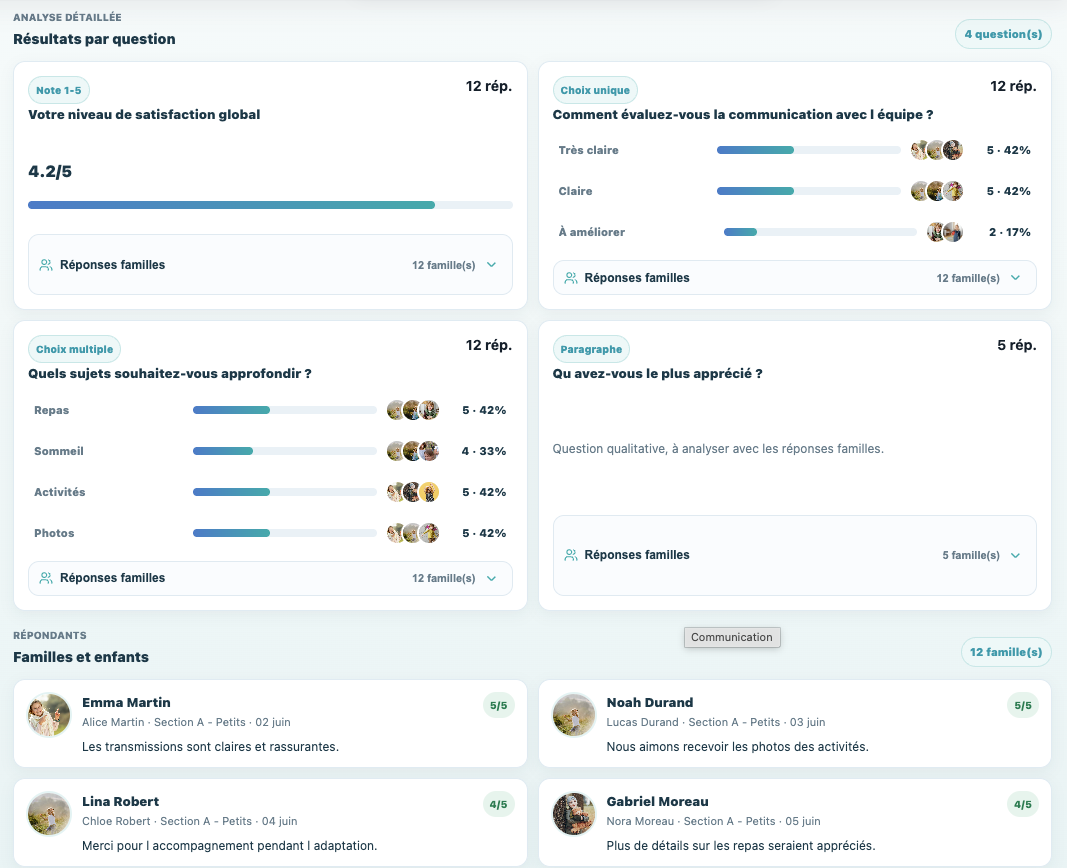1067x868 pixels.
Task: Expand the 5 famille(s) paragraph responses
Action: click(794, 555)
